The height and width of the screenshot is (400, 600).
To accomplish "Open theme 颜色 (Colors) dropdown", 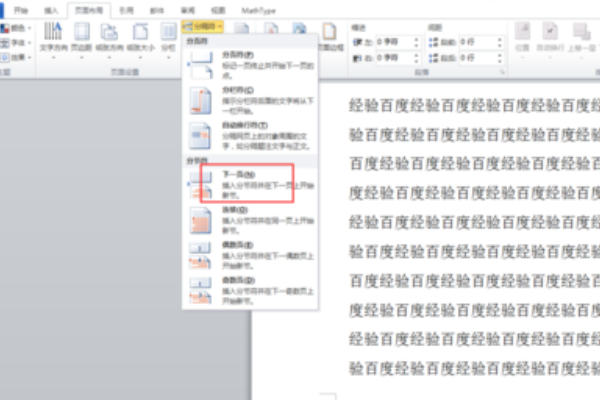I will 16,28.
